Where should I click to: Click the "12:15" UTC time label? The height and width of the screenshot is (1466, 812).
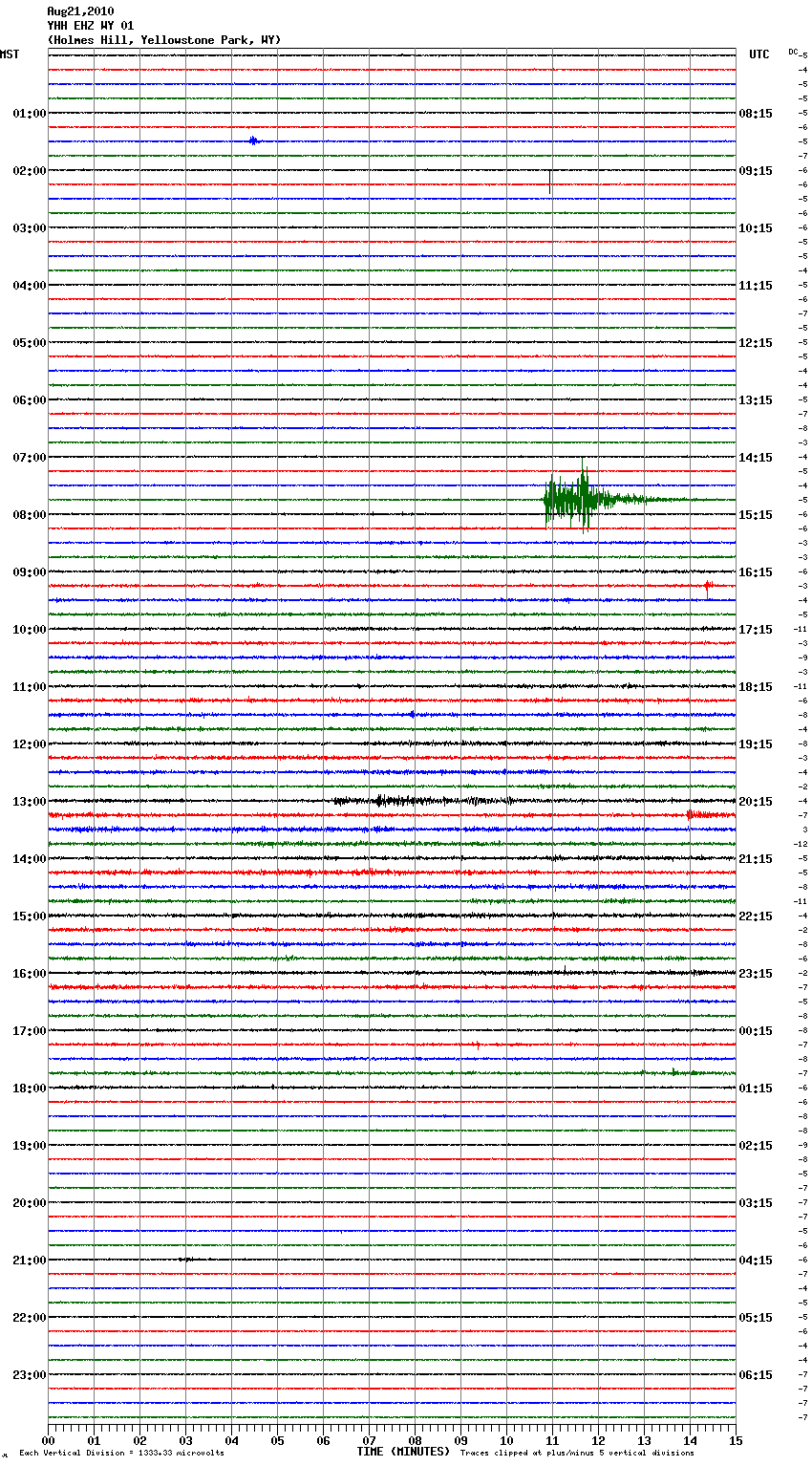click(x=756, y=343)
